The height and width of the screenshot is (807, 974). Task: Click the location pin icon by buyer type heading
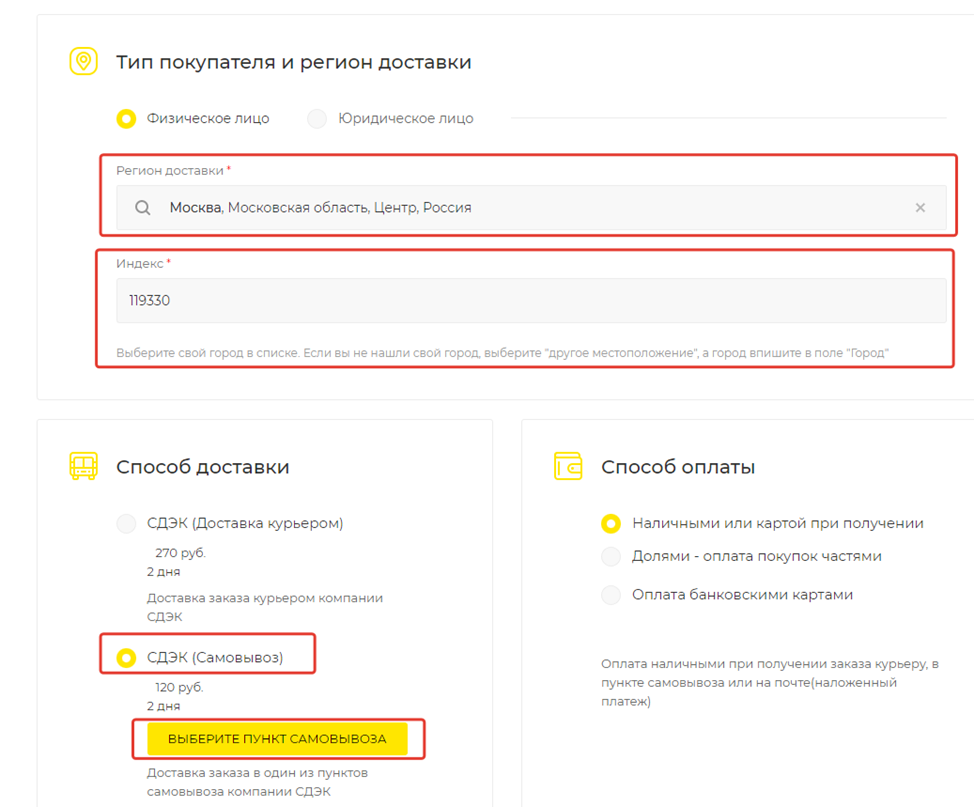[83, 62]
